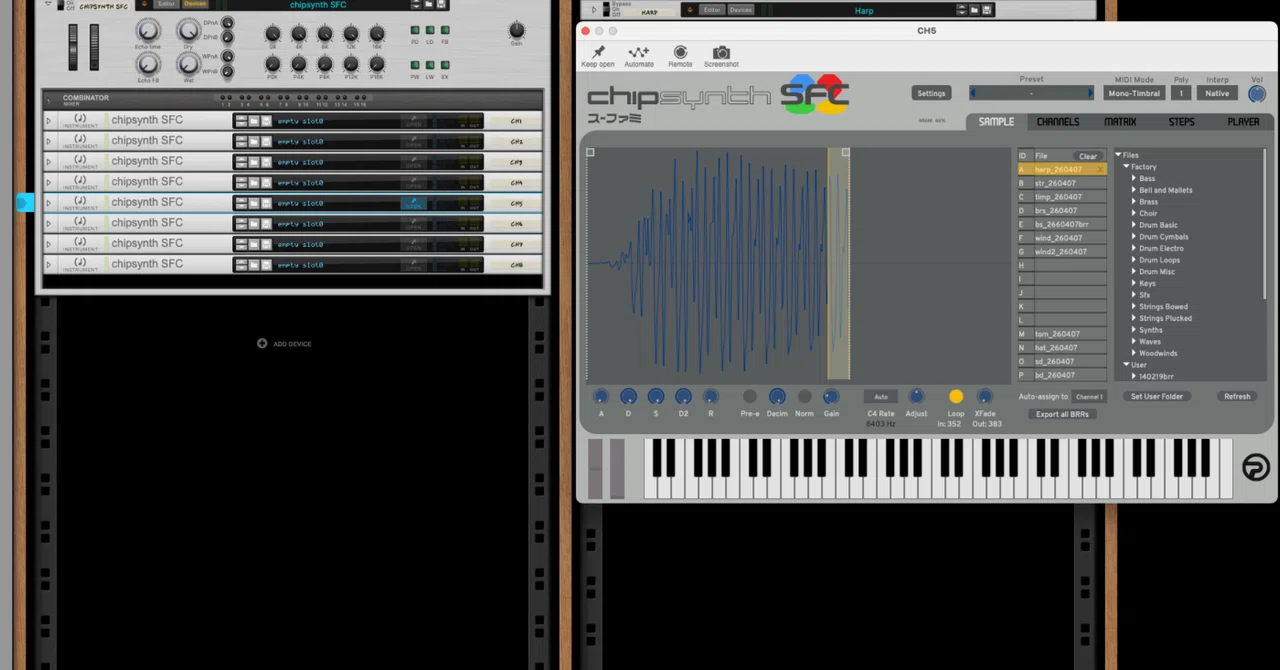This screenshot has height=670, width=1280.
Task: Click the Remote icon in CH5 window
Action: click(680, 52)
